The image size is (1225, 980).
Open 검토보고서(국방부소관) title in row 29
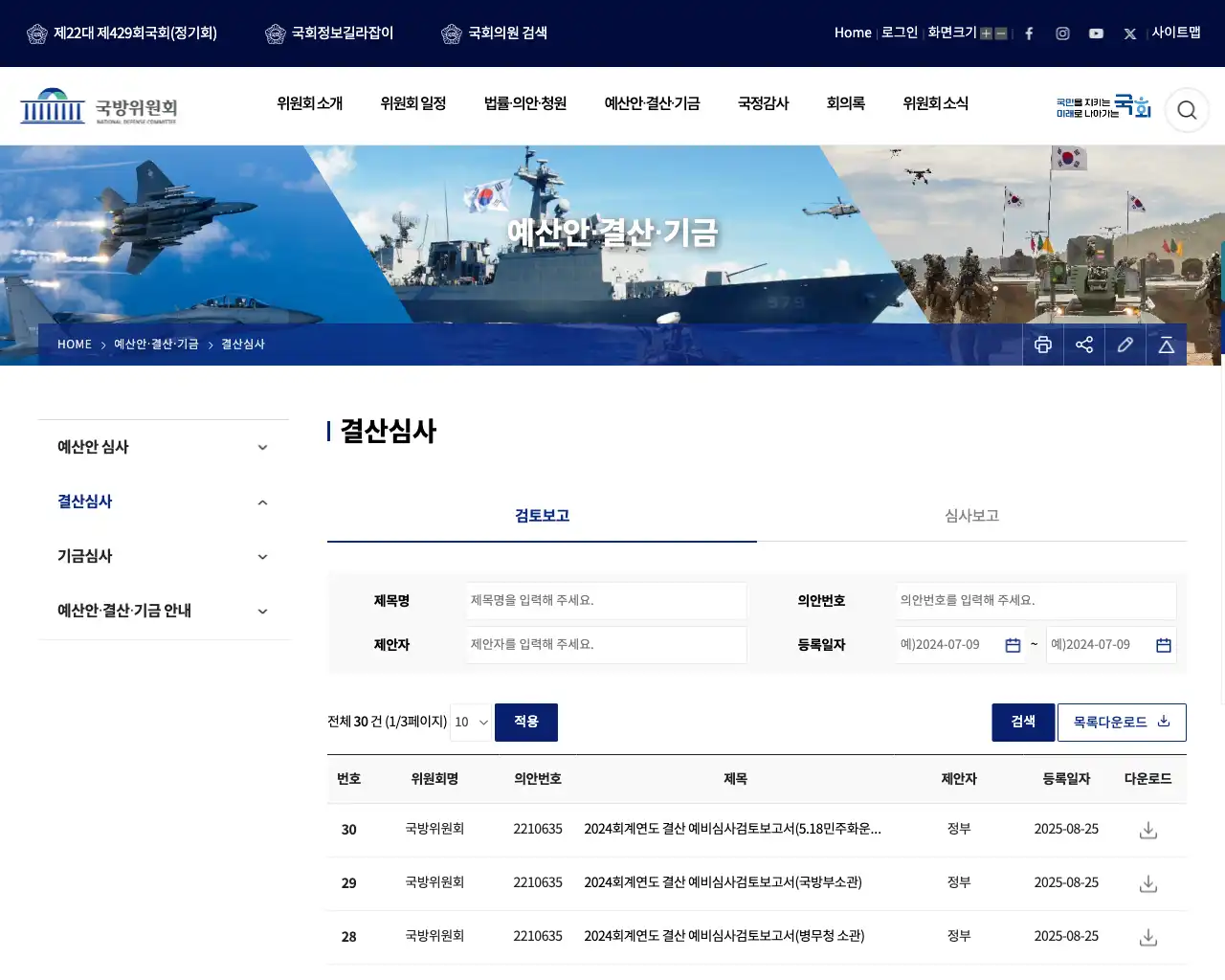[x=723, y=882]
